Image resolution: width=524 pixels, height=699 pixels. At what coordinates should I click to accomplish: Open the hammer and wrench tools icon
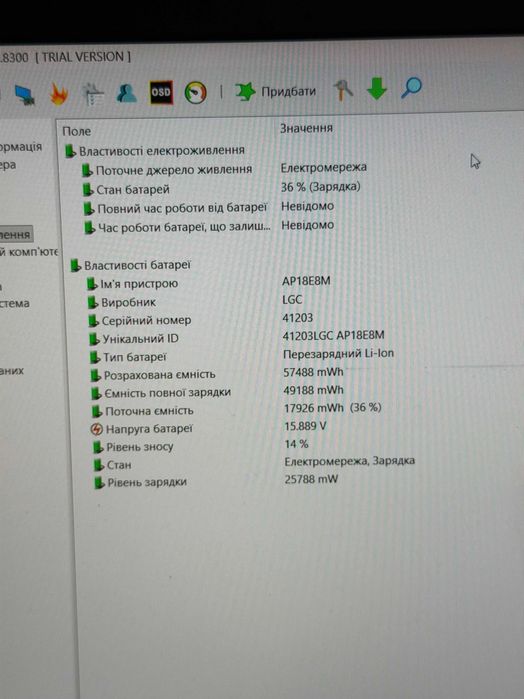[342, 89]
